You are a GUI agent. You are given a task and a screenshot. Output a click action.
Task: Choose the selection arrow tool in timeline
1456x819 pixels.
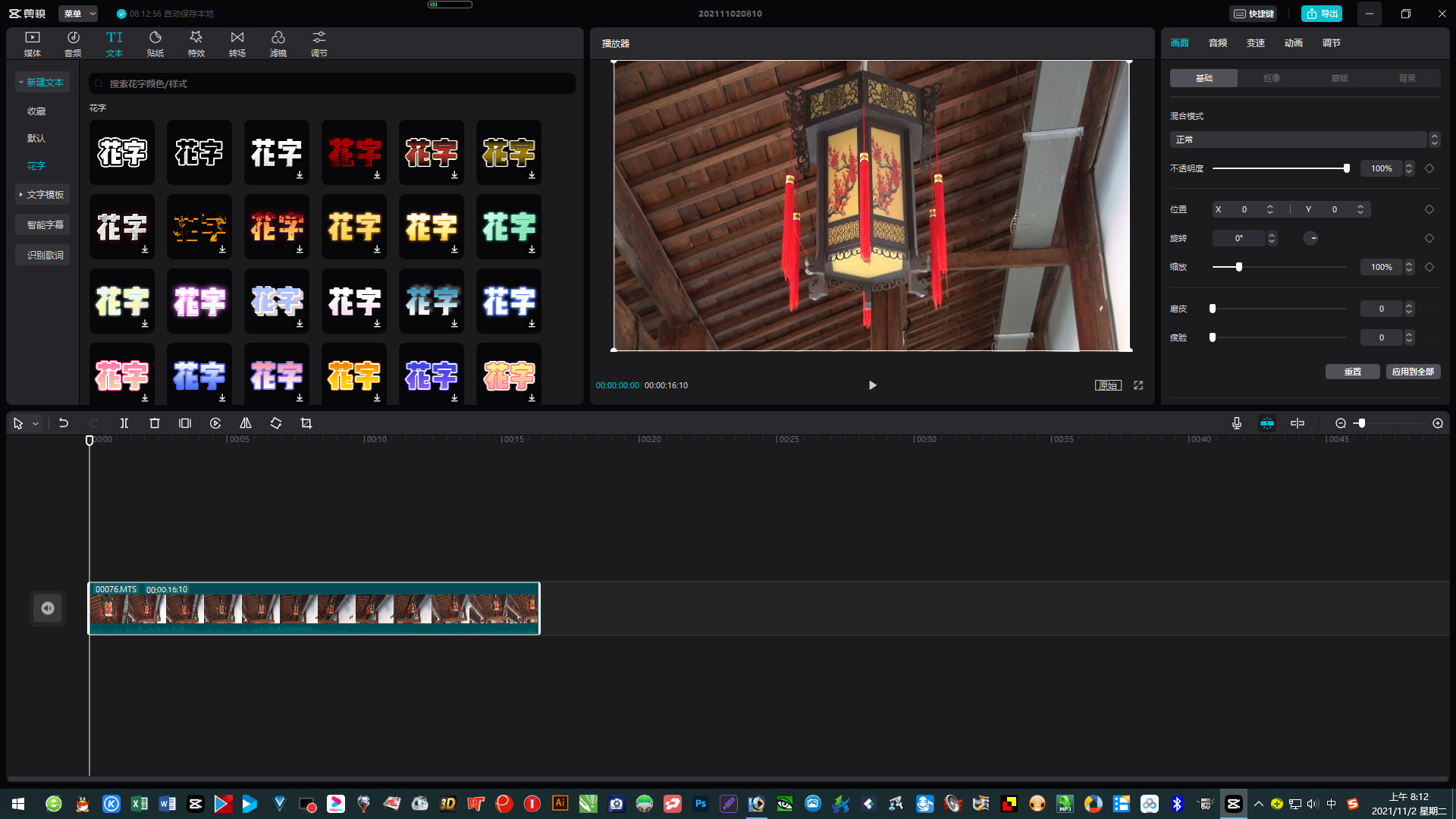[x=18, y=423]
